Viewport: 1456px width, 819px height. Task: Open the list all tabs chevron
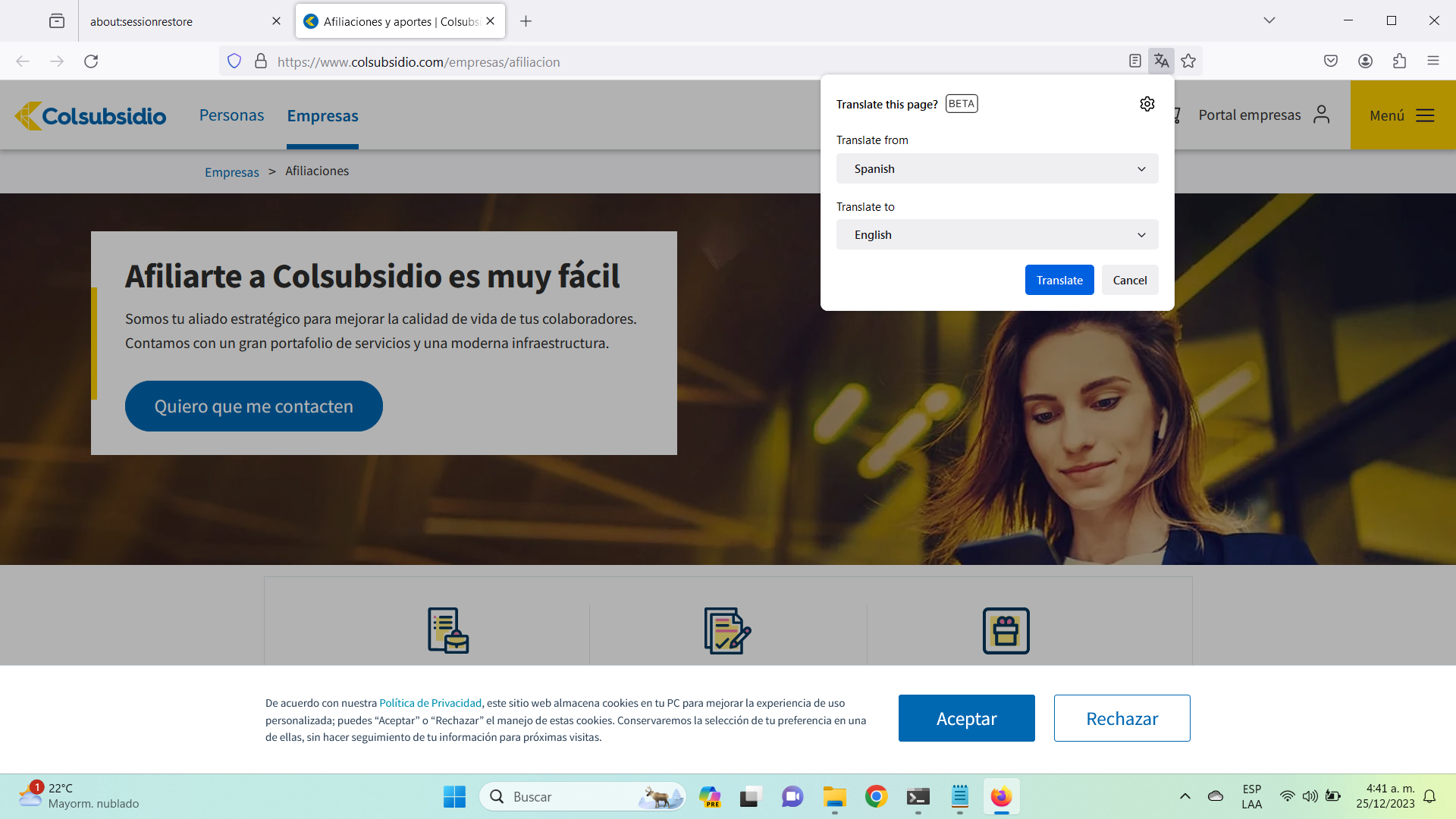pyautogui.click(x=1269, y=20)
